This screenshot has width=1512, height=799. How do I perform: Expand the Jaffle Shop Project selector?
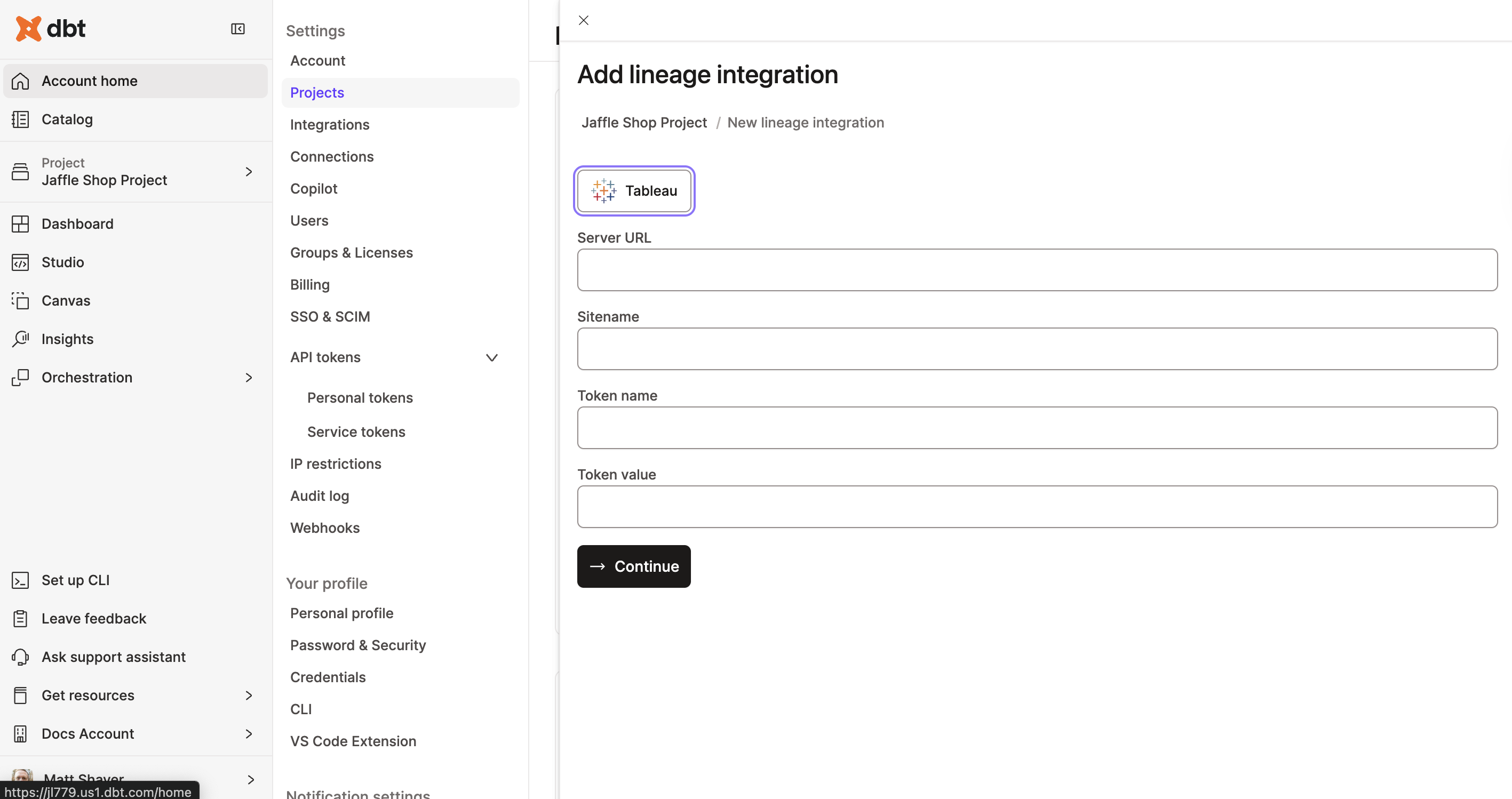coord(248,171)
